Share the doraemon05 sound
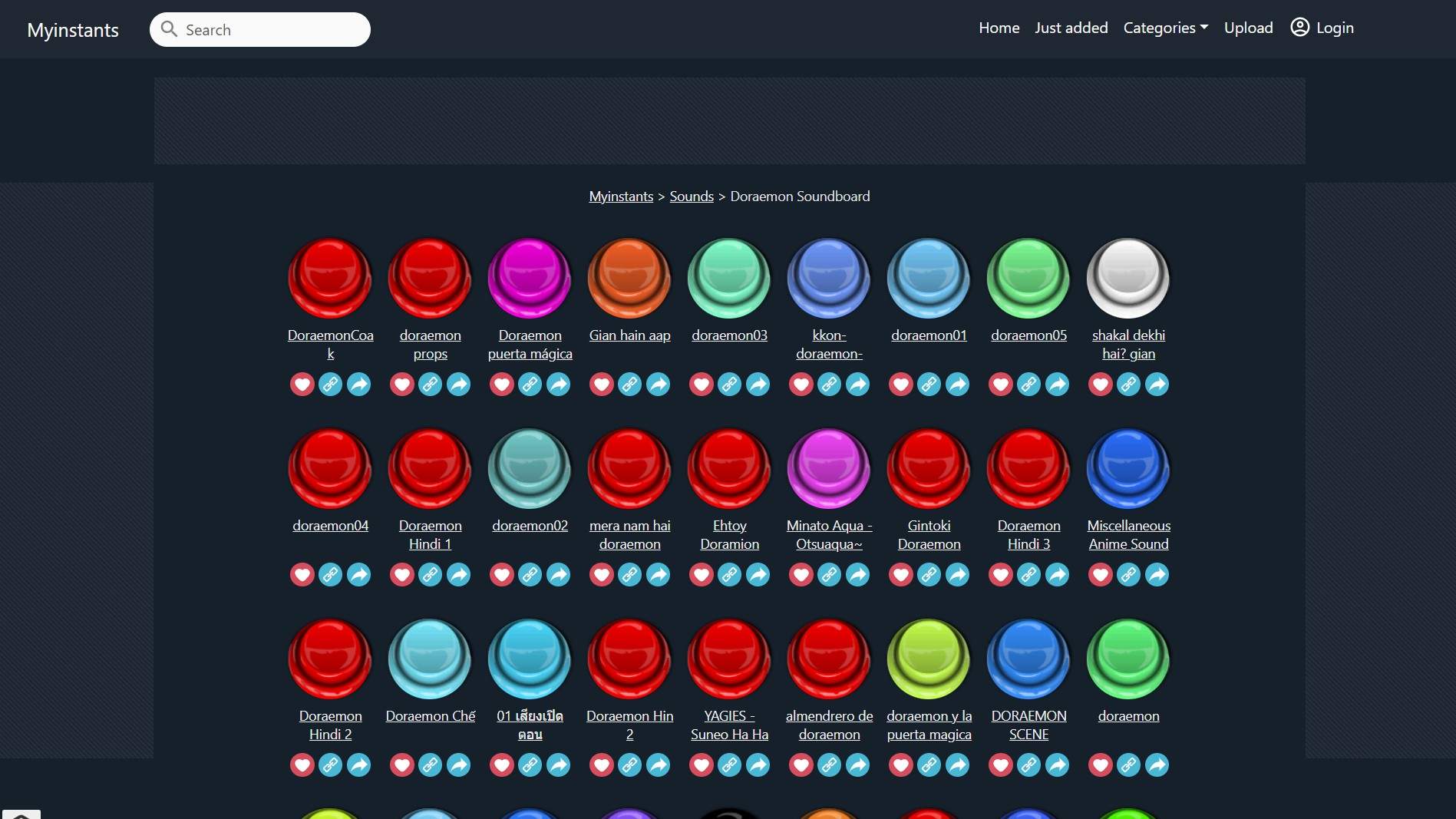Viewport: 1456px width, 819px height. pyautogui.click(x=1057, y=384)
